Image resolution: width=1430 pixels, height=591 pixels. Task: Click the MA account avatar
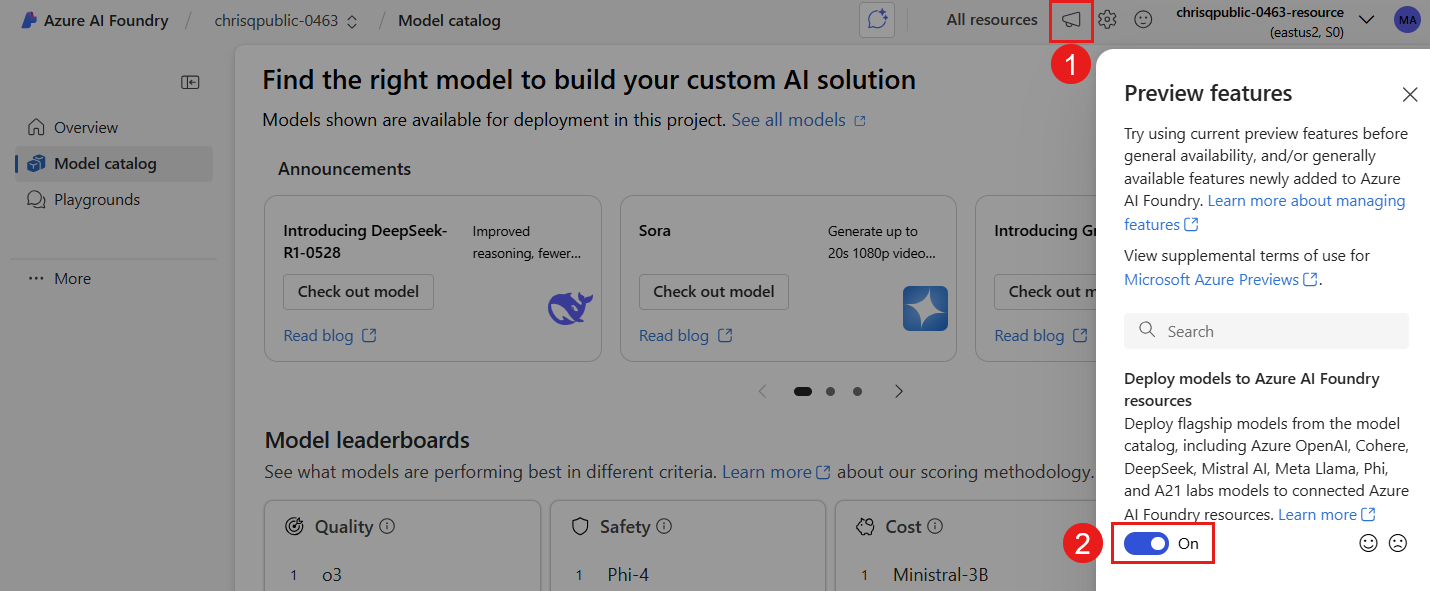(1407, 20)
